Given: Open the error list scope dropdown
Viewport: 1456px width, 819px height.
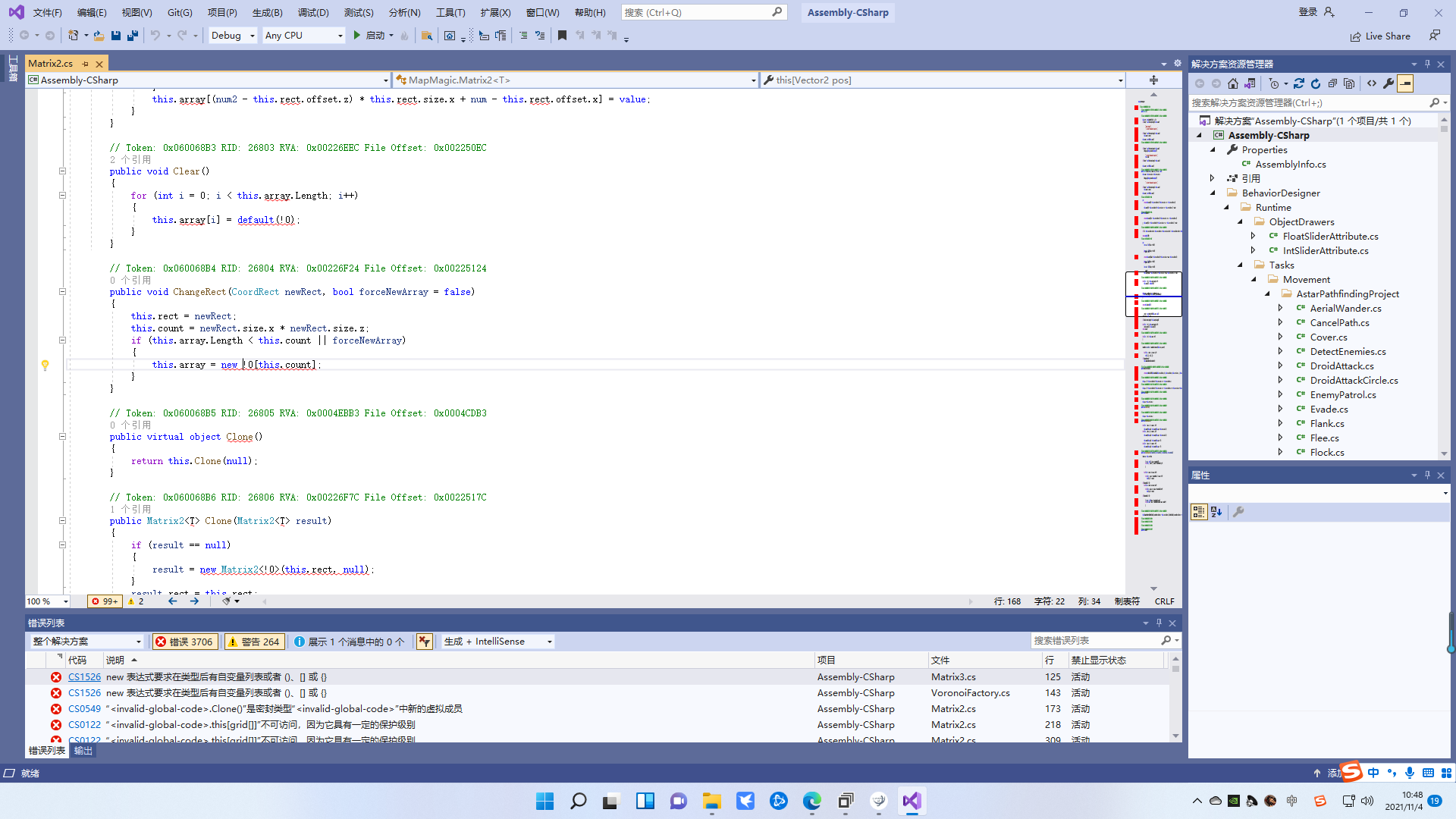Looking at the screenshot, I should [86, 642].
